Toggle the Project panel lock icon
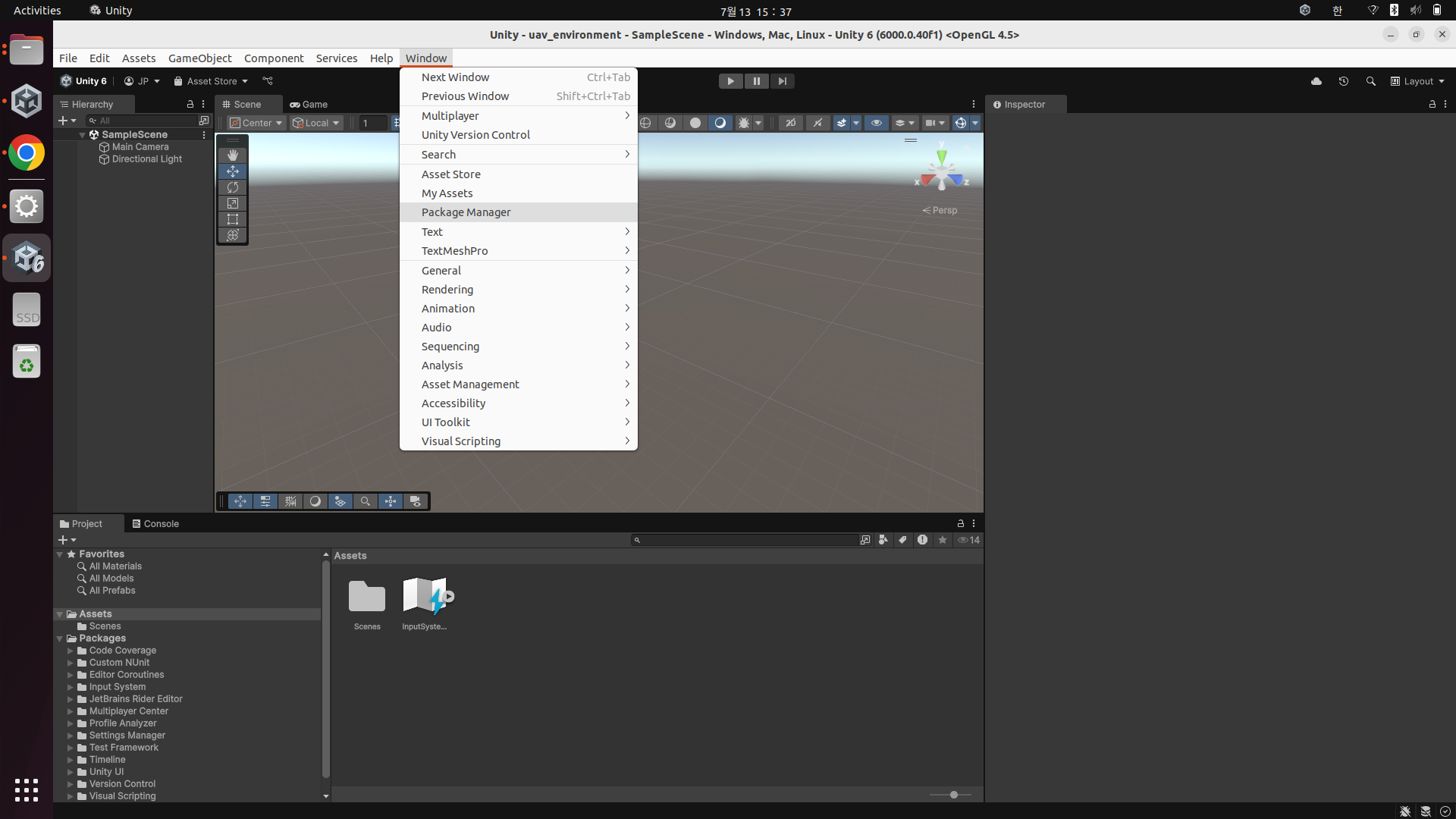This screenshot has height=819, width=1456. tap(960, 523)
